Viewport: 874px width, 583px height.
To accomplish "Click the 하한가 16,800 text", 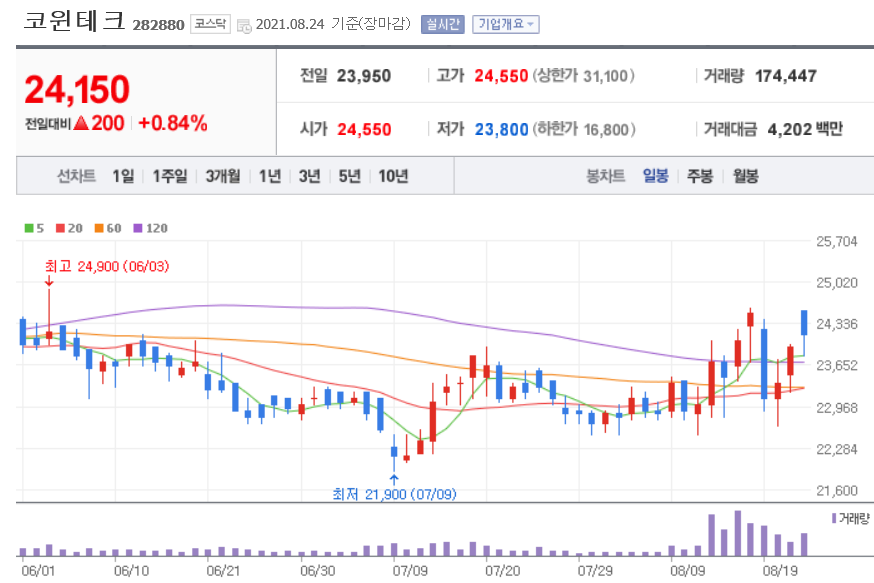I will 584,129.
